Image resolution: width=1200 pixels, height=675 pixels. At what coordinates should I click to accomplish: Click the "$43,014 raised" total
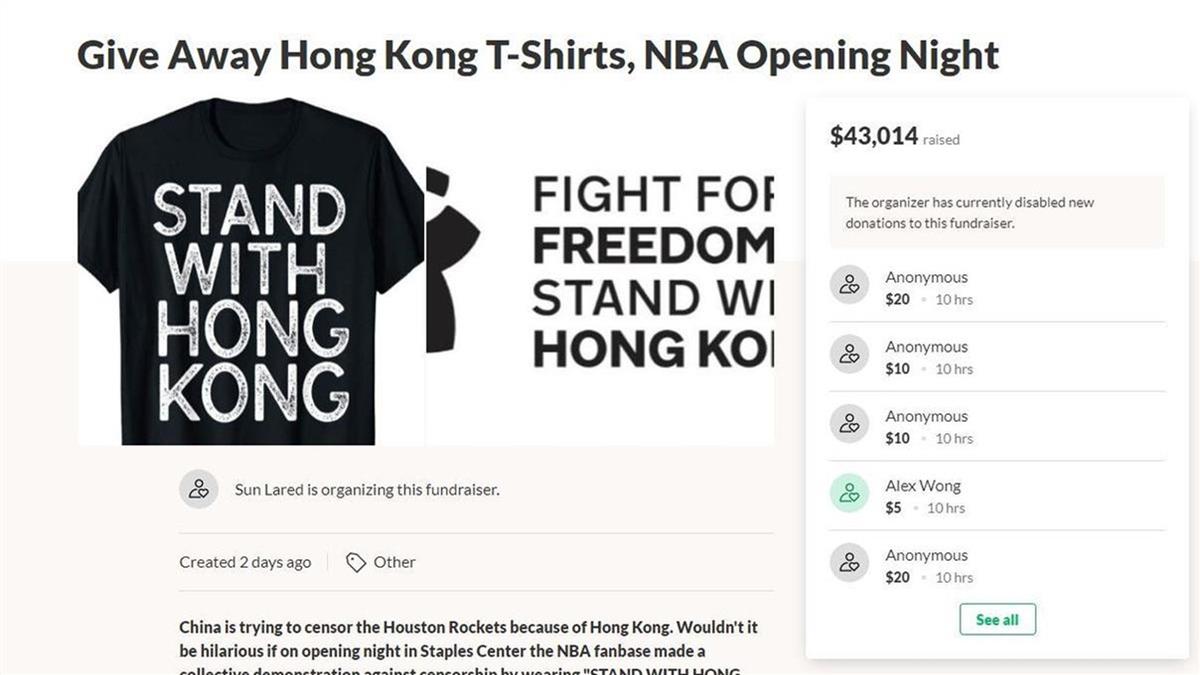pos(894,137)
